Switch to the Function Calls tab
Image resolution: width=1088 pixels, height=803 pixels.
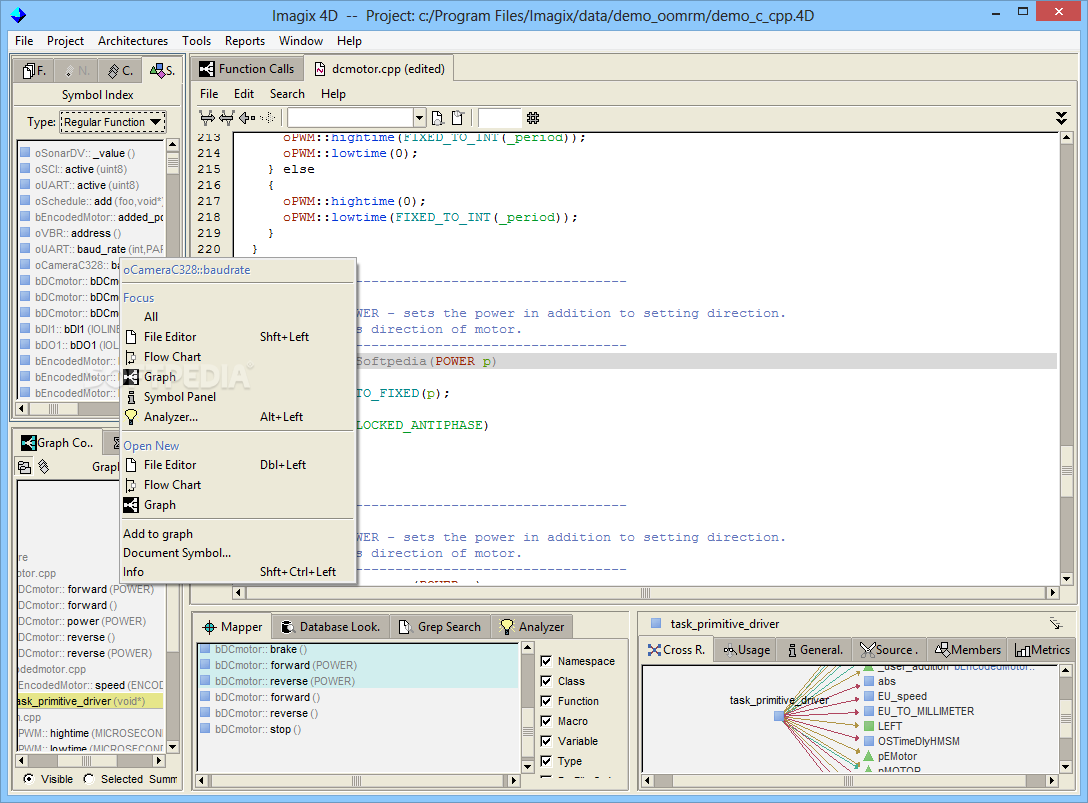click(247, 69)
